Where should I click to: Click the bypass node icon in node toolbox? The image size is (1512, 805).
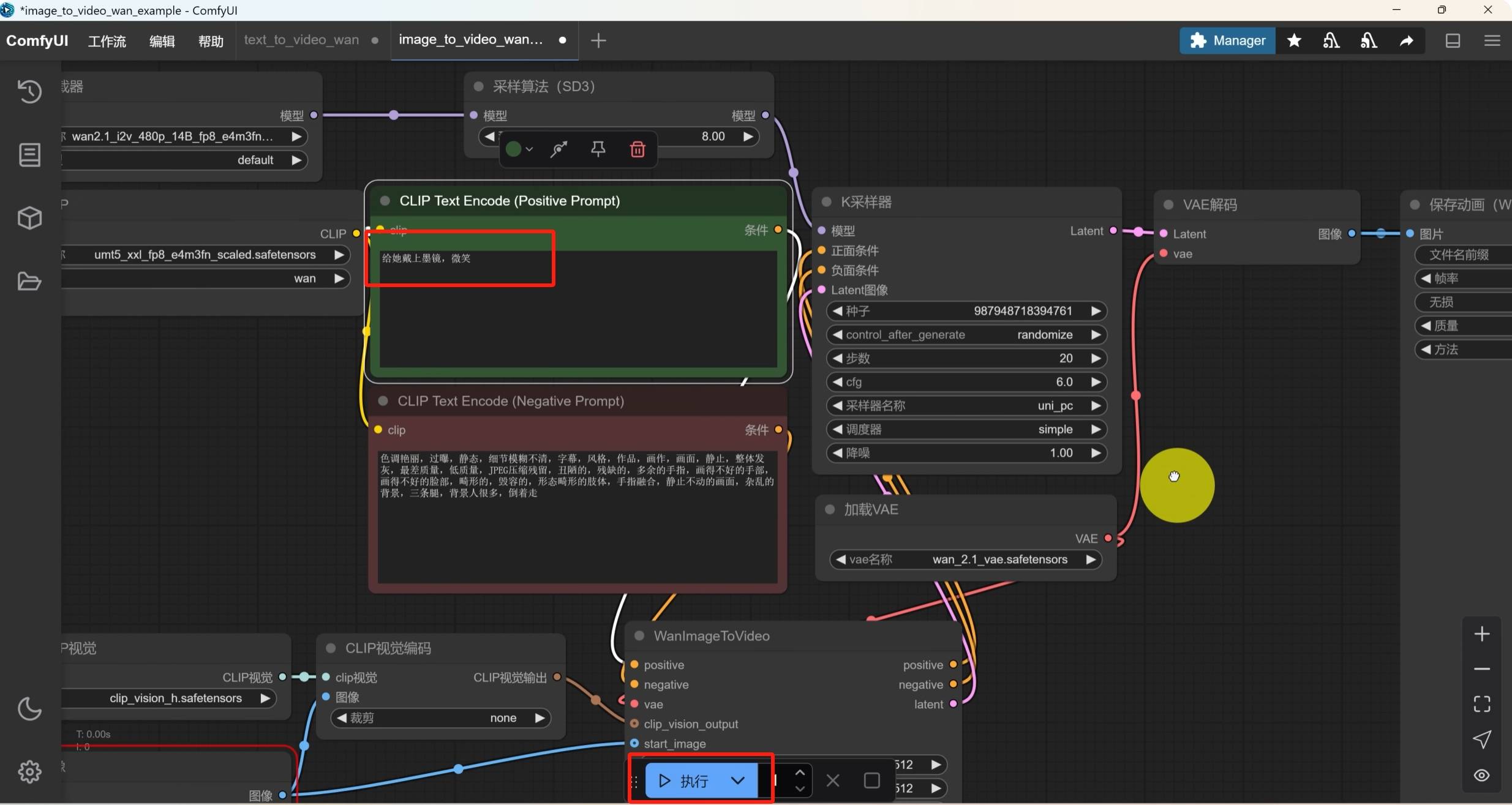pyautogui.click(x=559, y=149)
